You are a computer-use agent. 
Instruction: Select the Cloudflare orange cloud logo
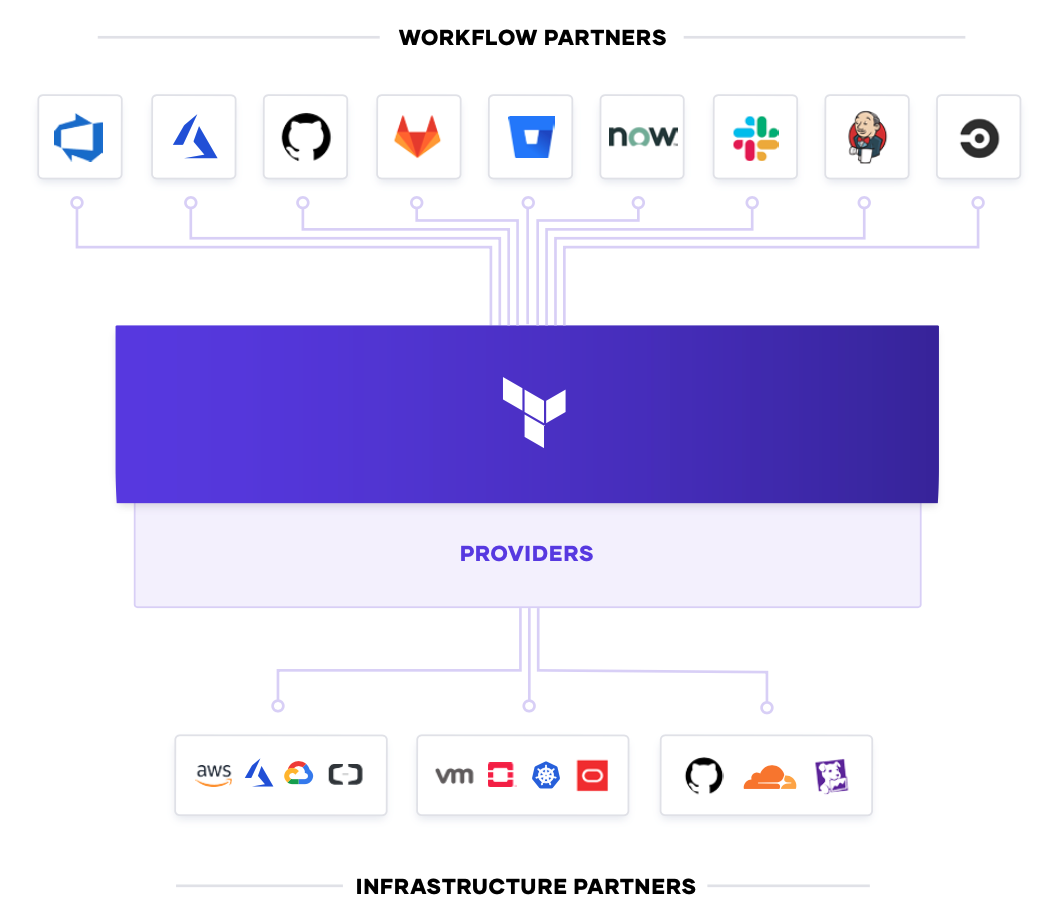click(x=770, y=777)
